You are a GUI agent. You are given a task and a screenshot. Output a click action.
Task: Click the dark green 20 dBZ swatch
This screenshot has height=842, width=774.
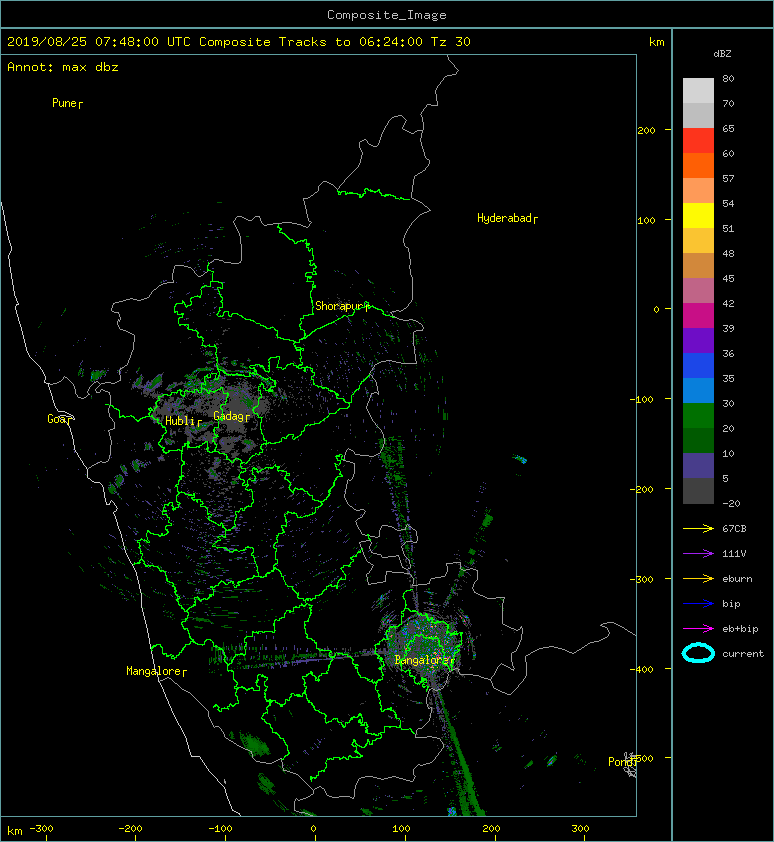coord(698,440)
